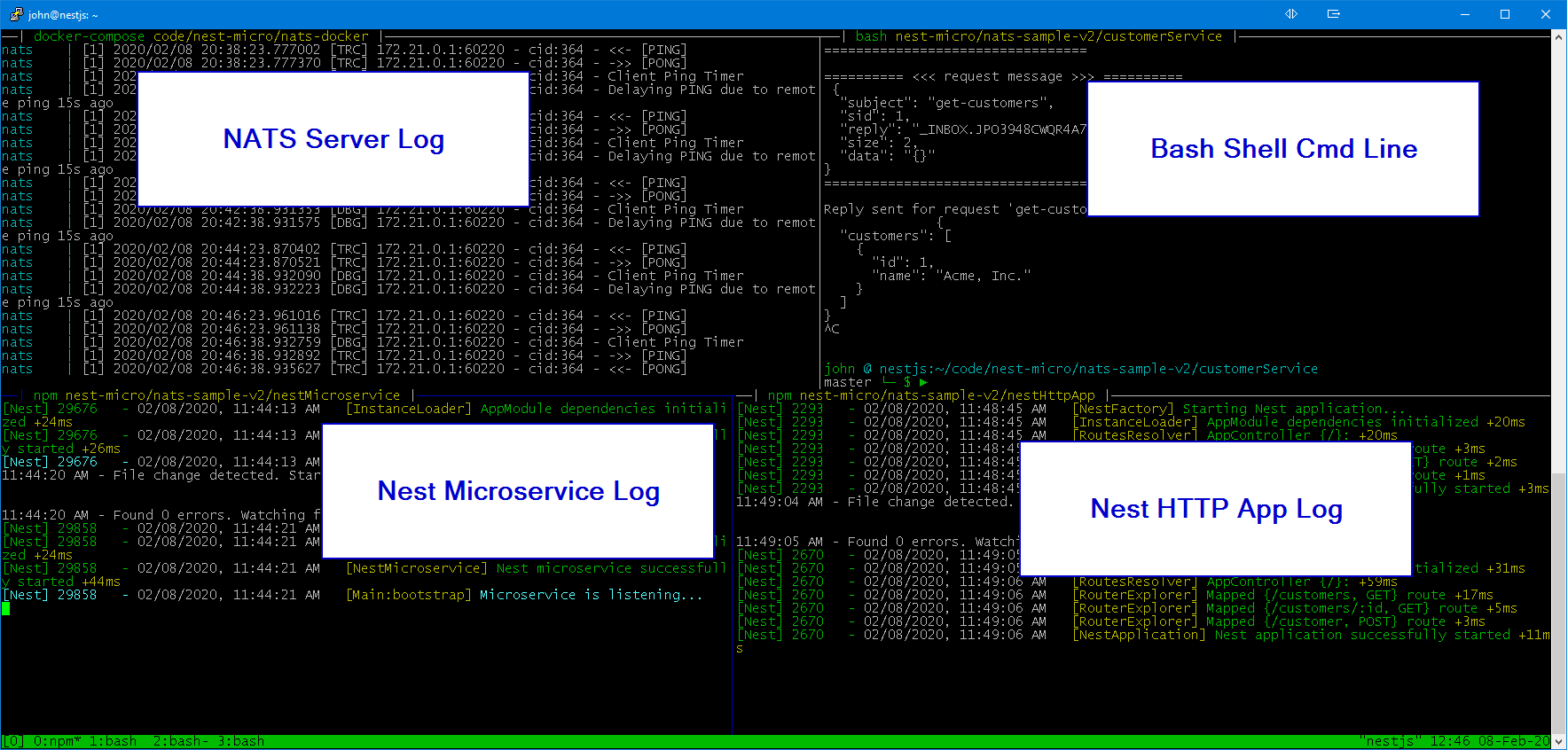
Task: Click the "nestjs" hostname in status bar
Action: [x=1390, y=741]
